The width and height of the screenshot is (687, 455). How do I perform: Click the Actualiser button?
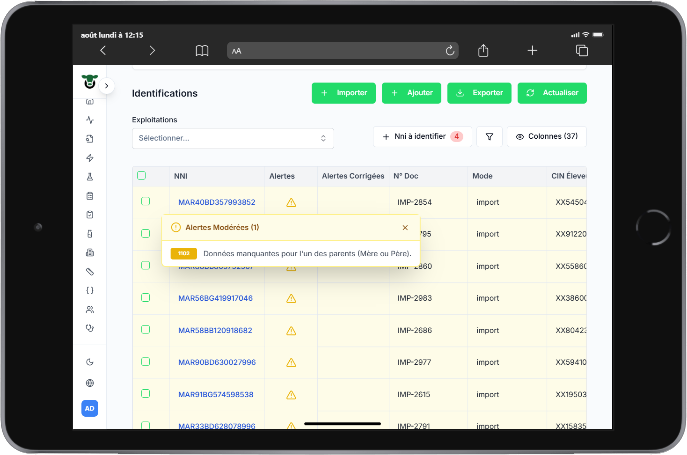click(552, 93)
